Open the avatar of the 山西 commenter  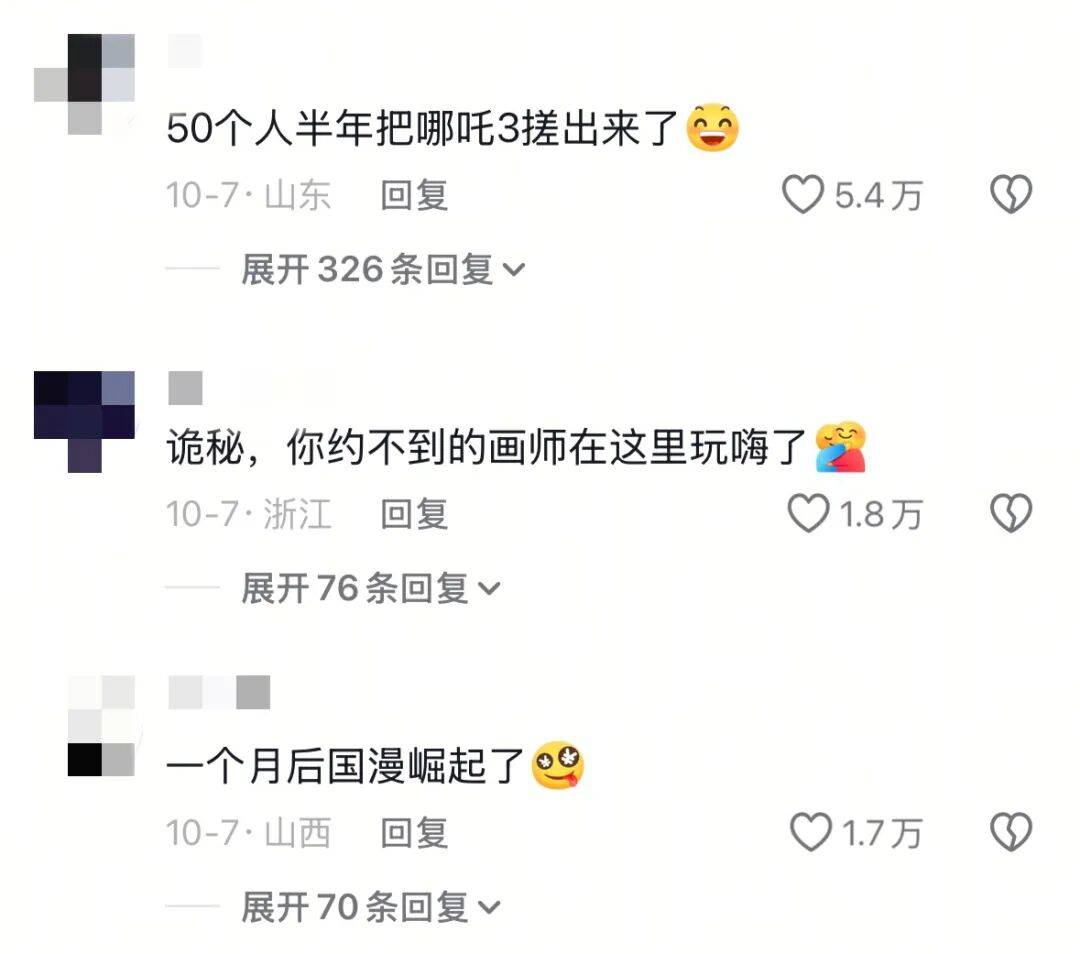pyautogui.click(x=101, y=726)
